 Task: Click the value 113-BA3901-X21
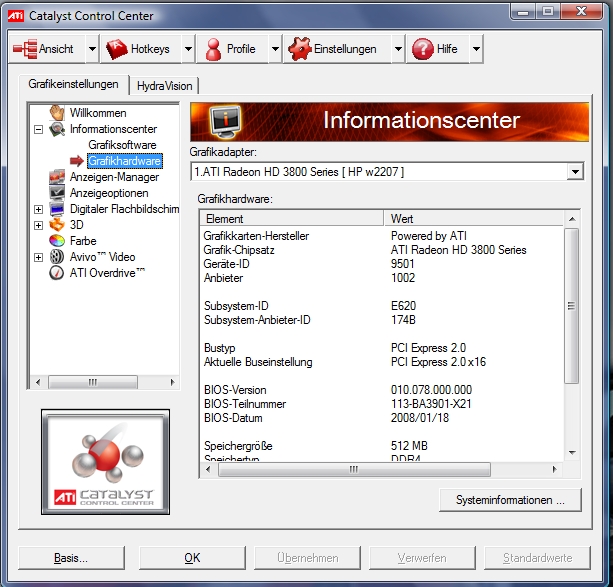point(431,404)
